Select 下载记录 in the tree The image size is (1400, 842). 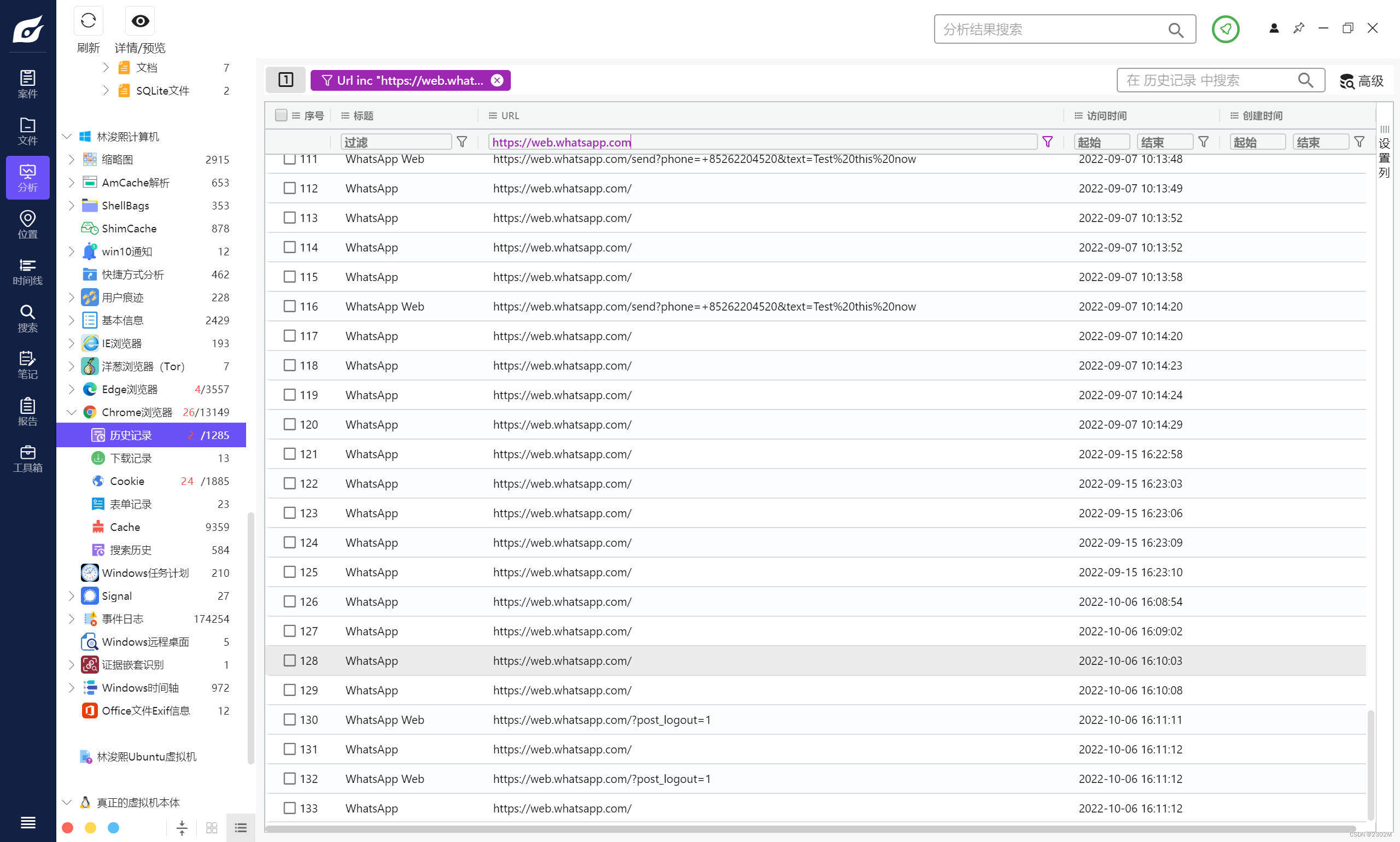[x=131, y=458]
